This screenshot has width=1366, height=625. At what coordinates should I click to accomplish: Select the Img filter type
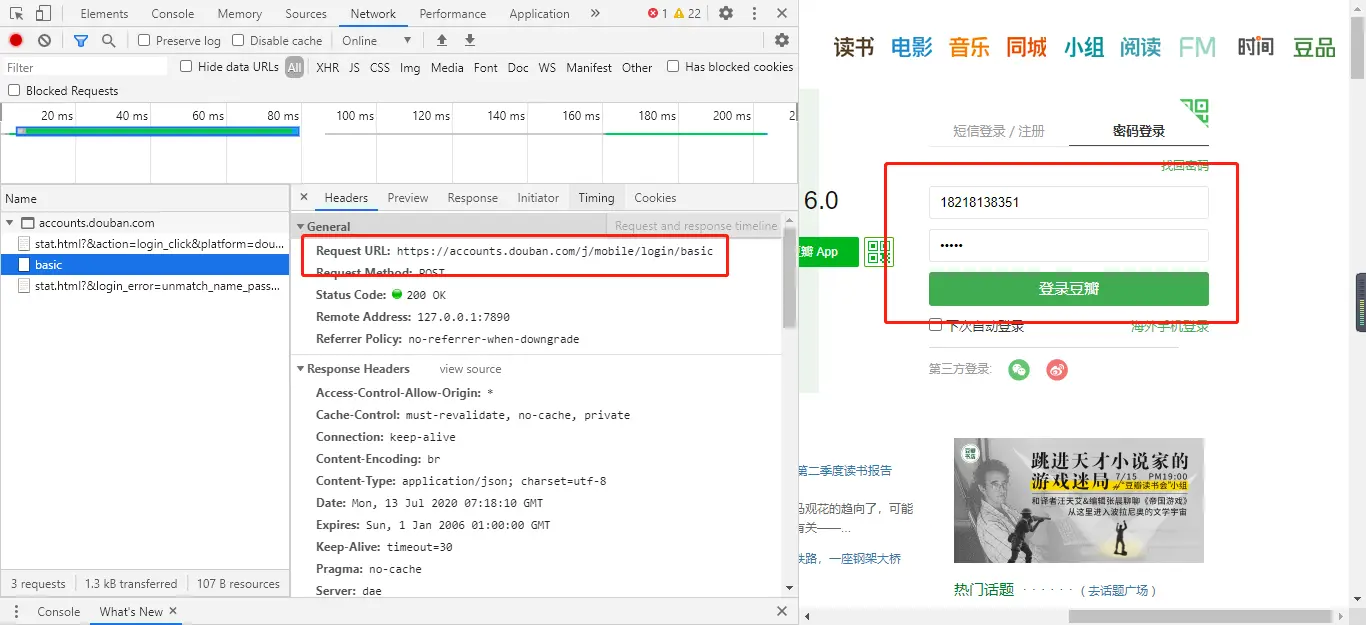pyautogui.click(x=410, y=67)
